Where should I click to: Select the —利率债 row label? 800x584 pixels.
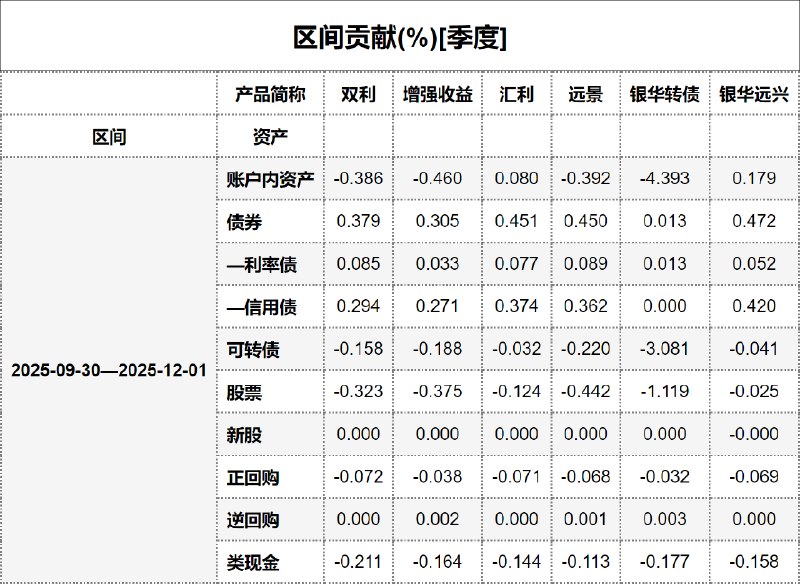[x=261, y=264]
